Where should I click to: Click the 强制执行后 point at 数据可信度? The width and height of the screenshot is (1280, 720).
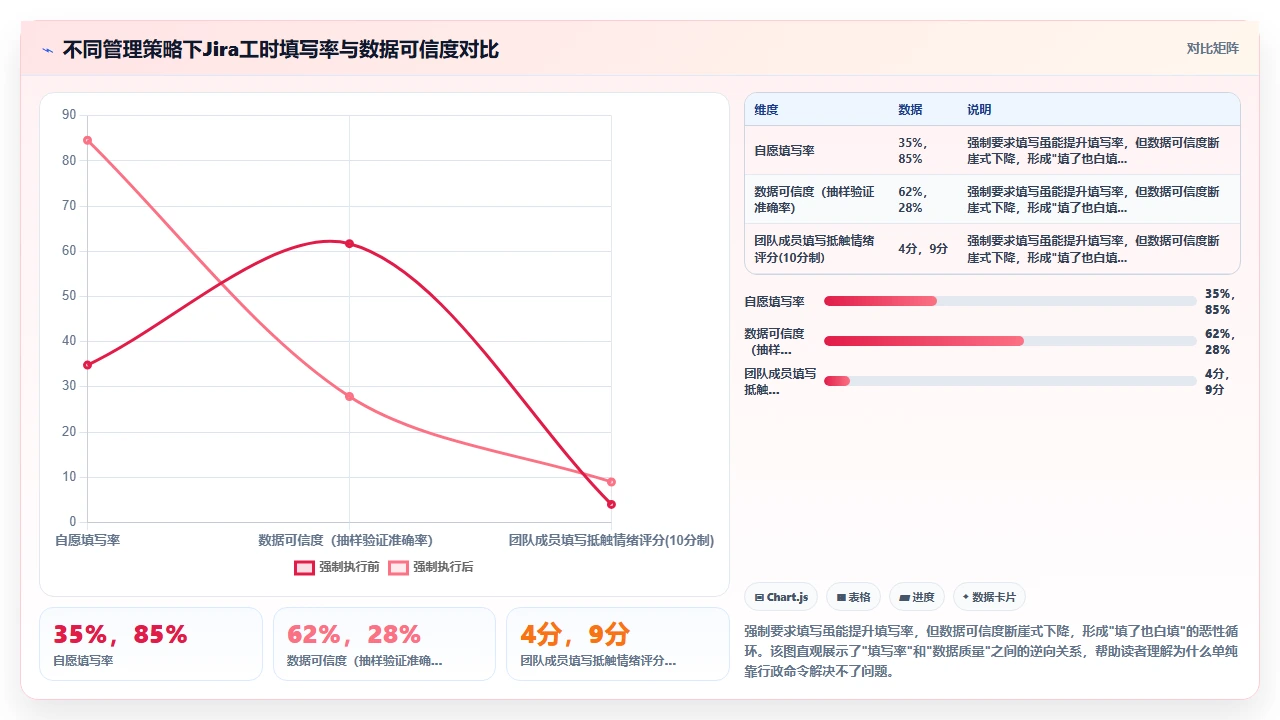pyautogui.click(x=349, y=396)
